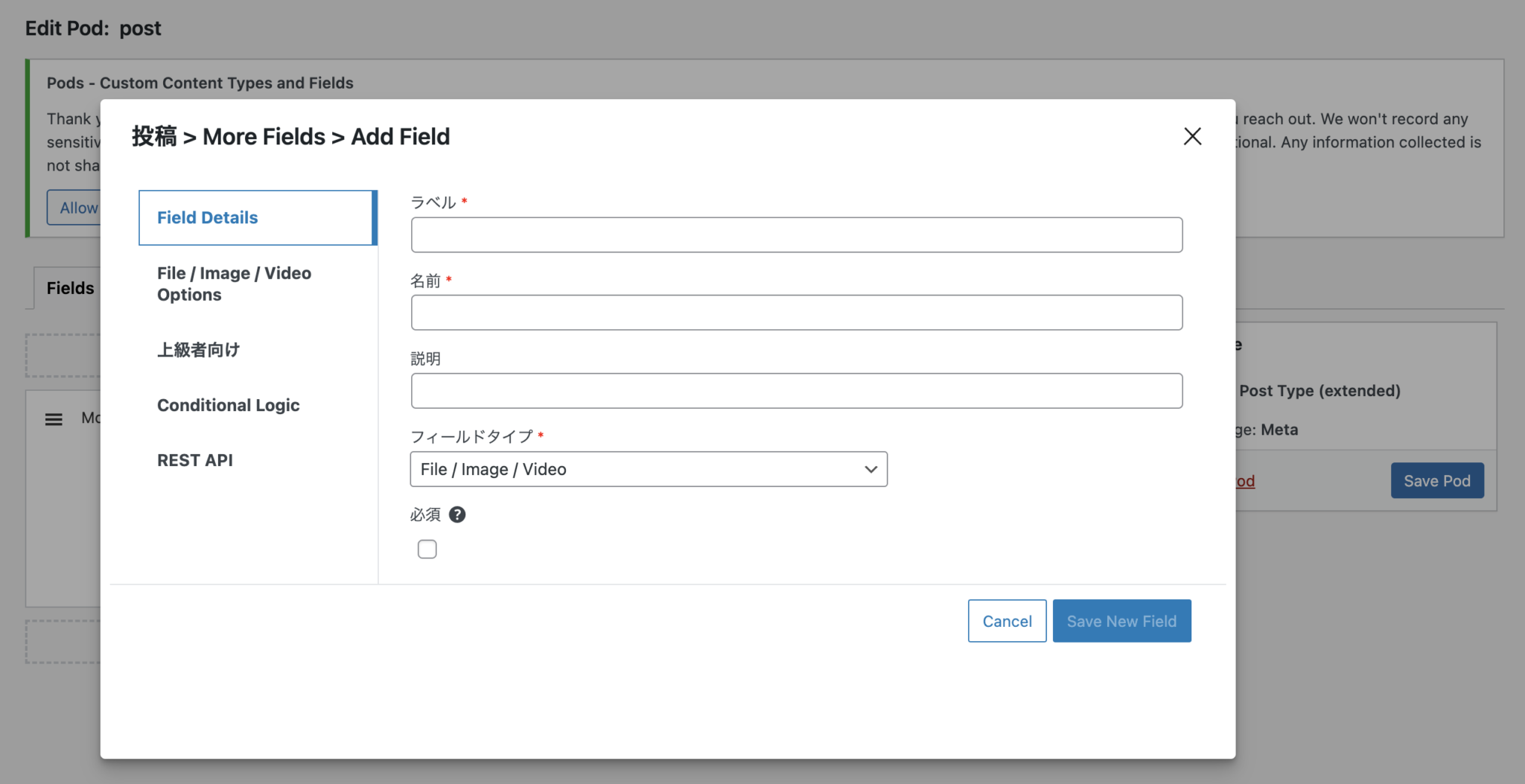Switch to the Conditional Logic tab
The width and height of the screenshot is (1525, 784).
[x=228, y=404]
